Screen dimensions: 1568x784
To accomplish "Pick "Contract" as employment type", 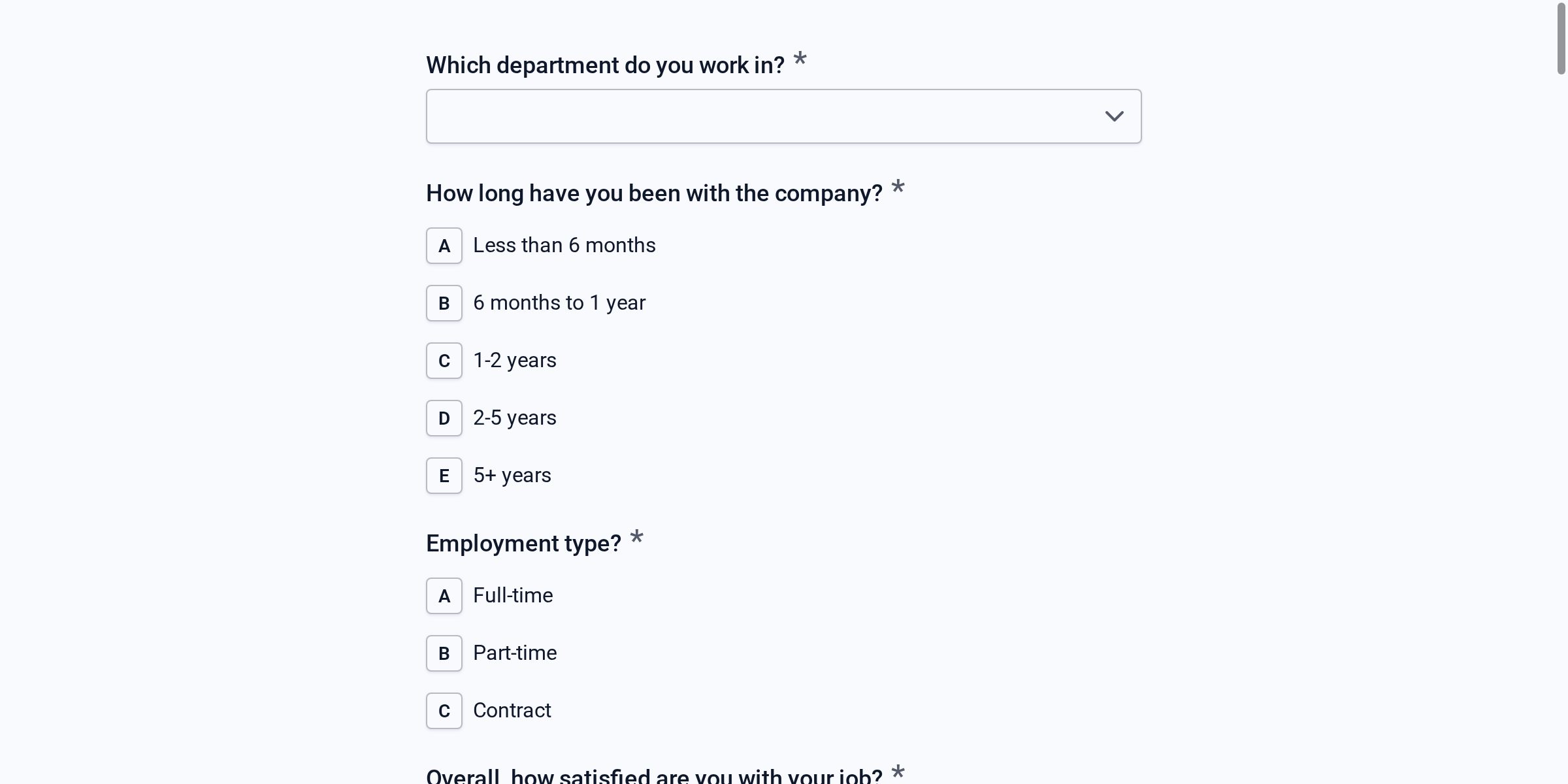I will point(512,710).
